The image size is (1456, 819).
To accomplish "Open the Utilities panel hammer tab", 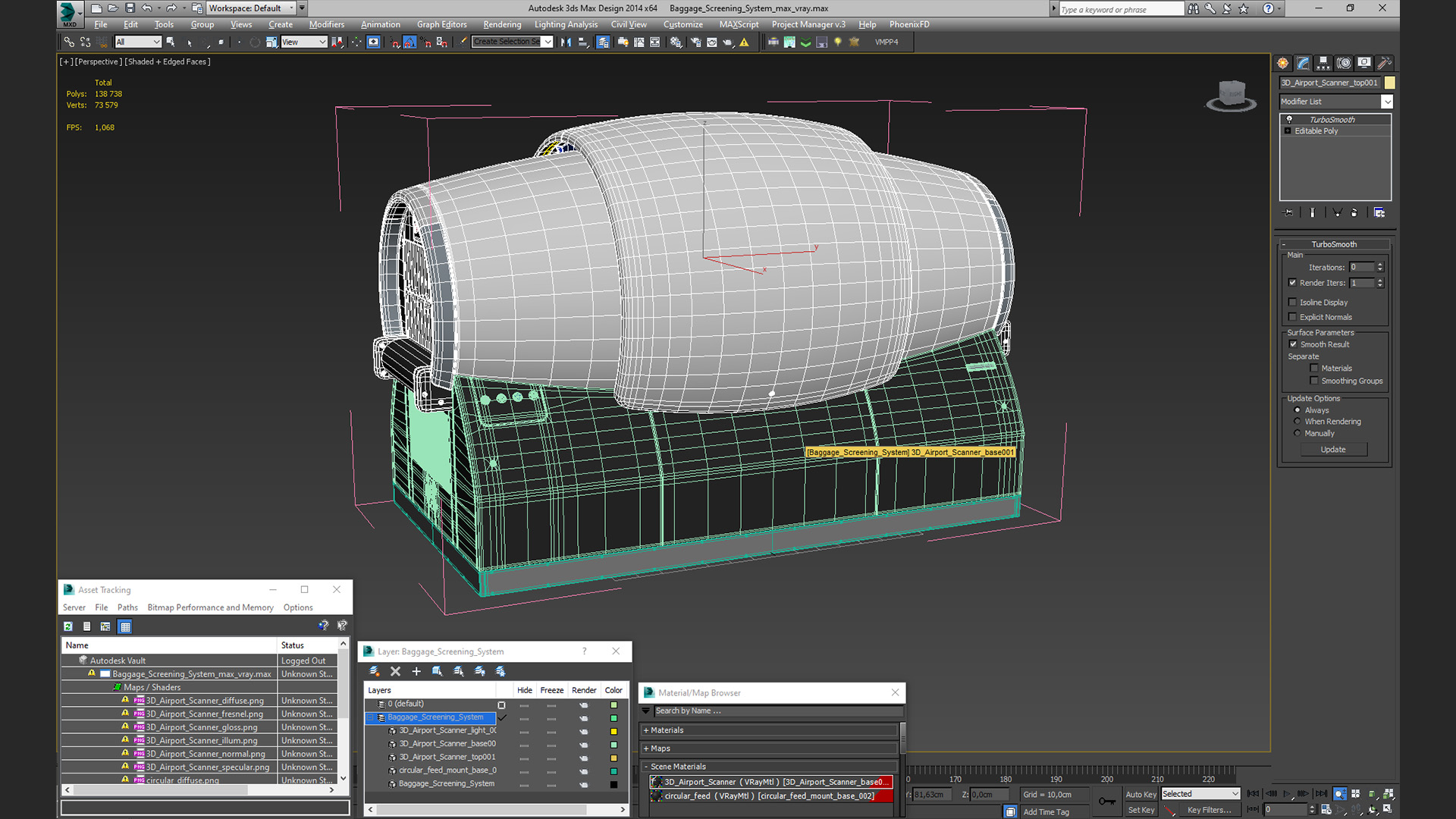I will coord(1385,63).
